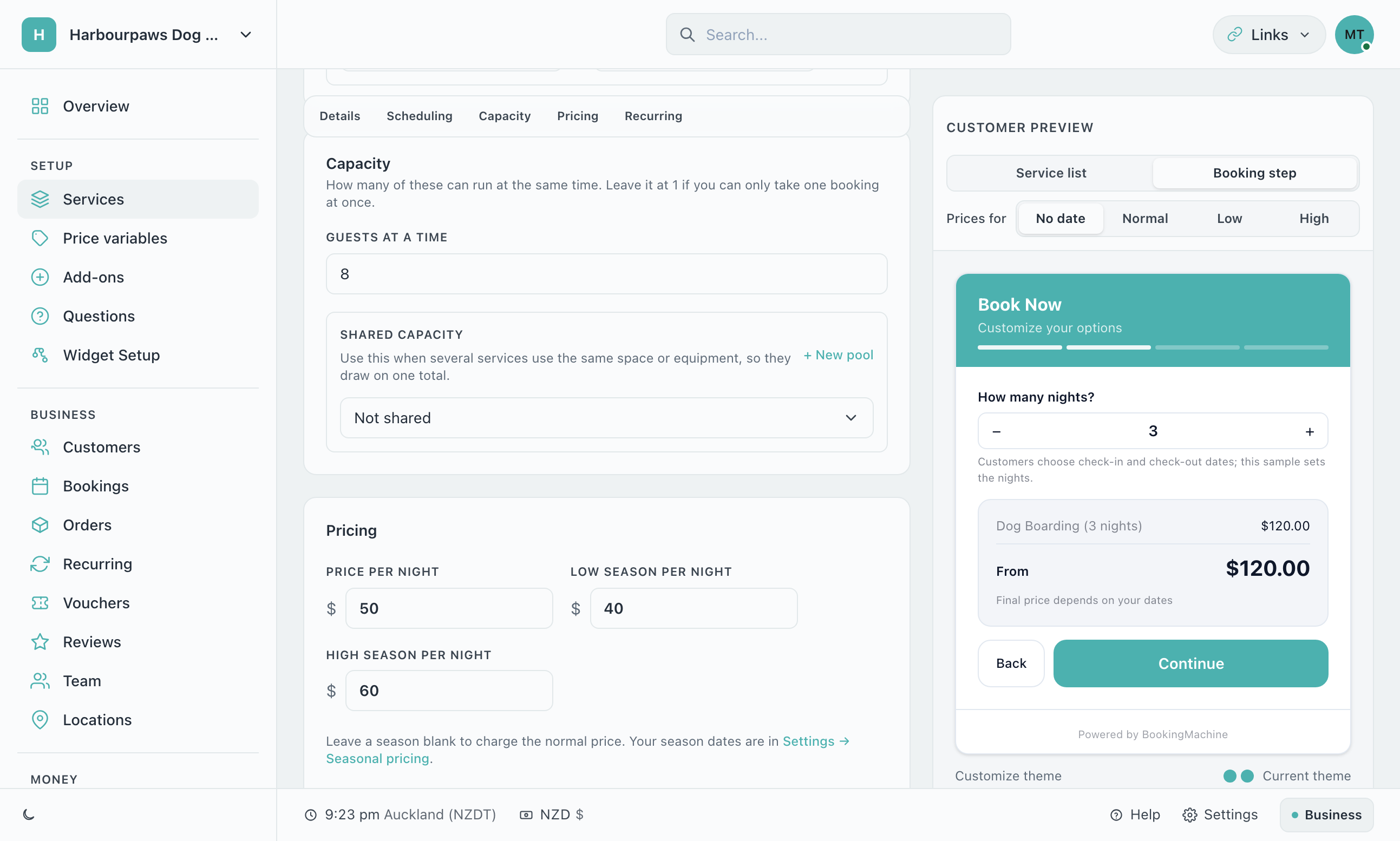Jump to the Details tab

[339, 116]
